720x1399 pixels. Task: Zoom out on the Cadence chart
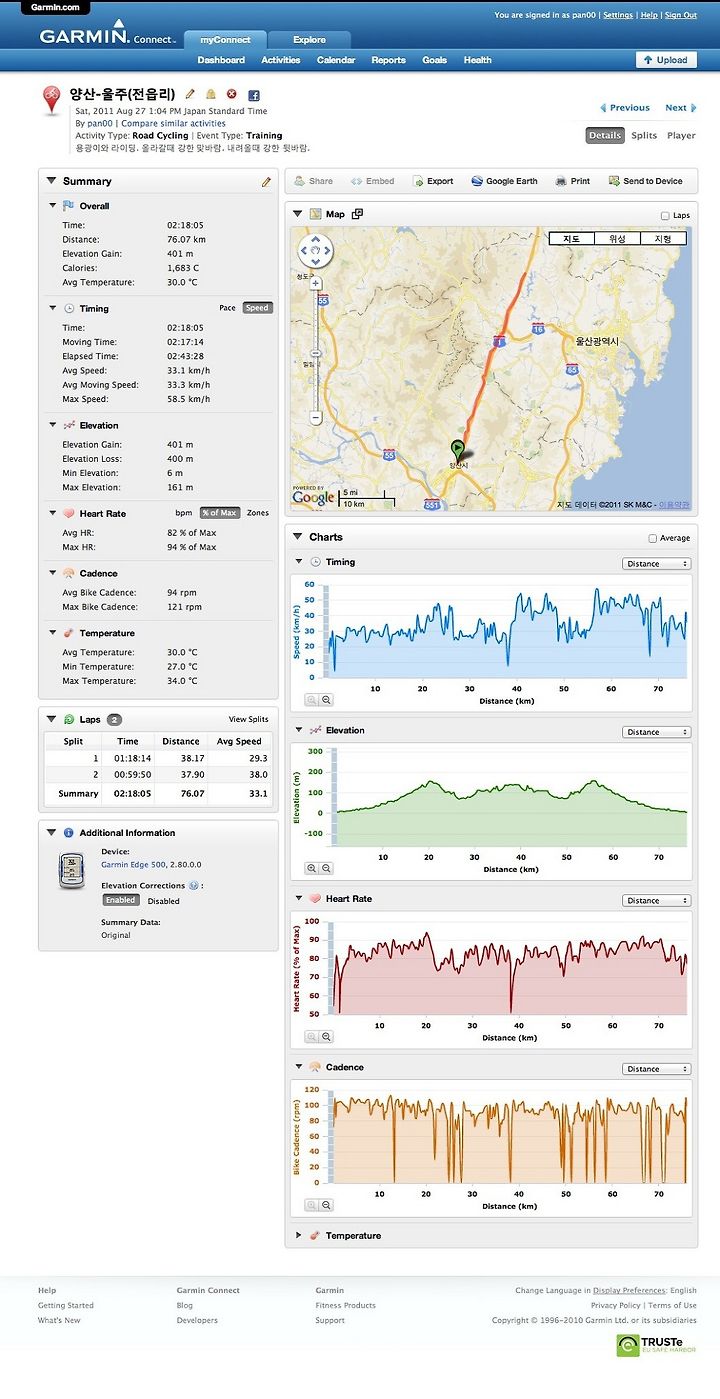point(326,1206)
